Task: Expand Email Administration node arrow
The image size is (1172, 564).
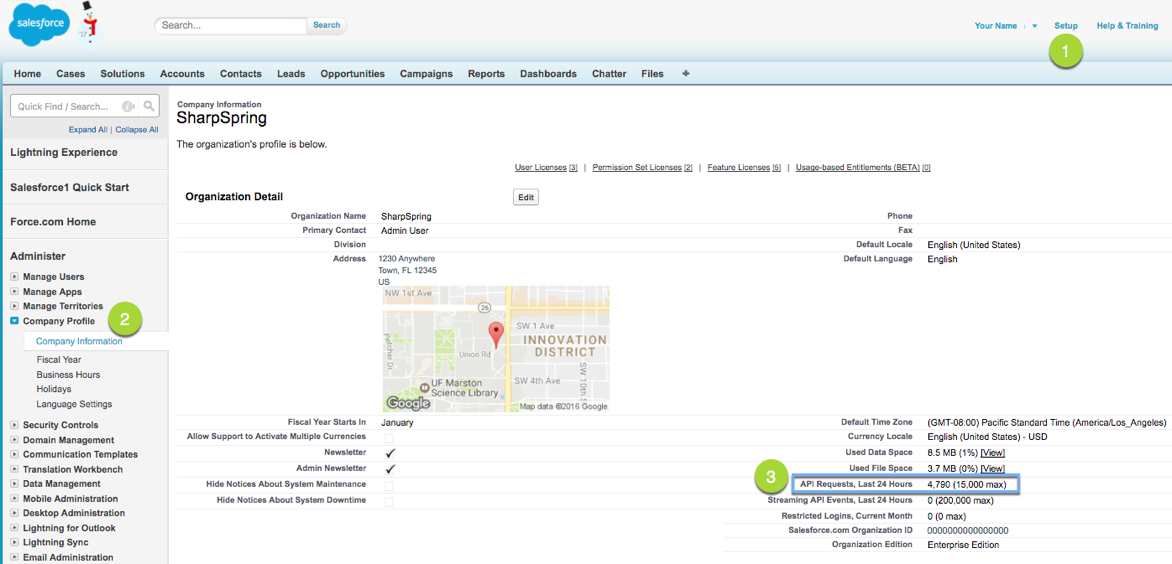Action: click(14, 557)
